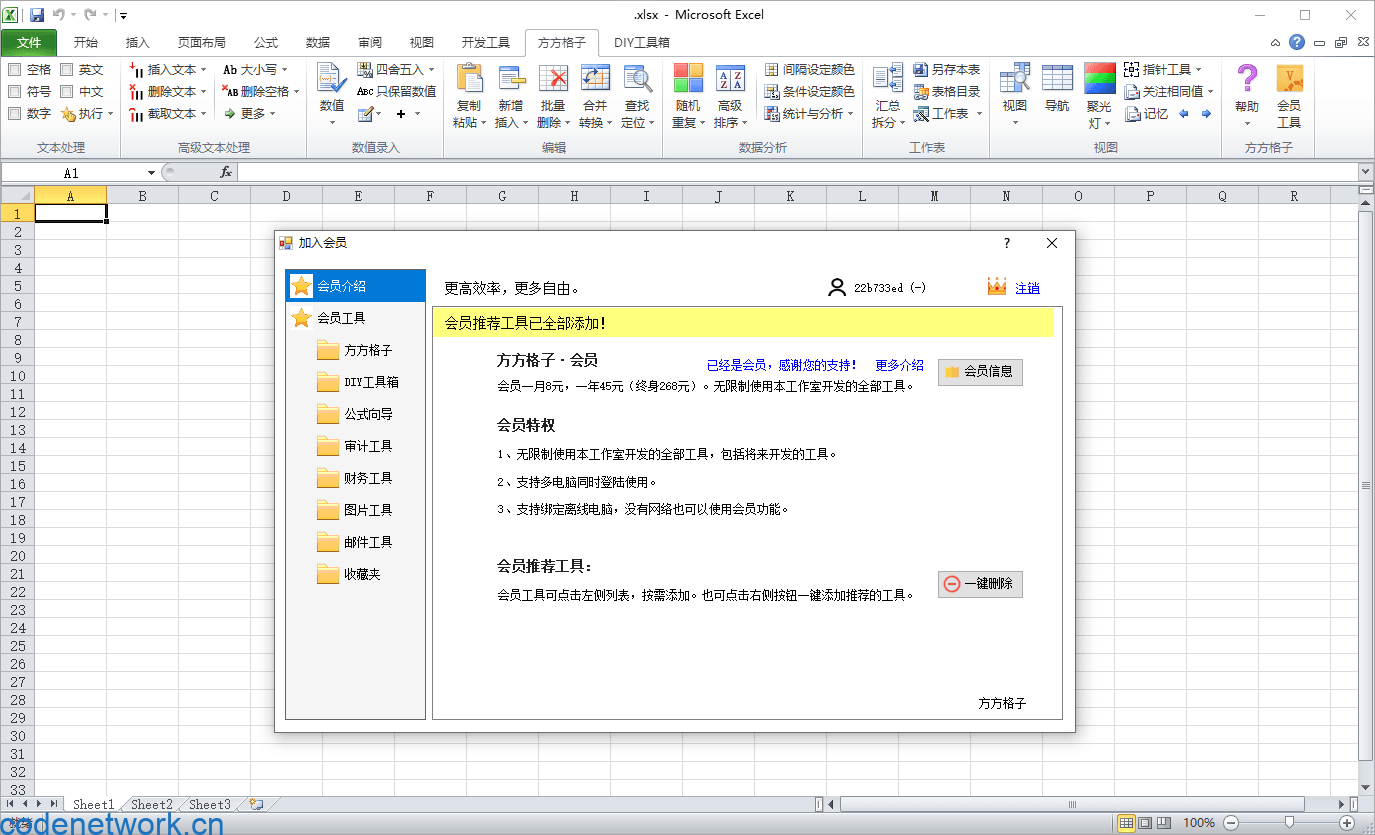The height and width of the screenshot is (835, 1375).
Task: Open the 随机重复 random/duplicate tool
Action: (688, 97)
